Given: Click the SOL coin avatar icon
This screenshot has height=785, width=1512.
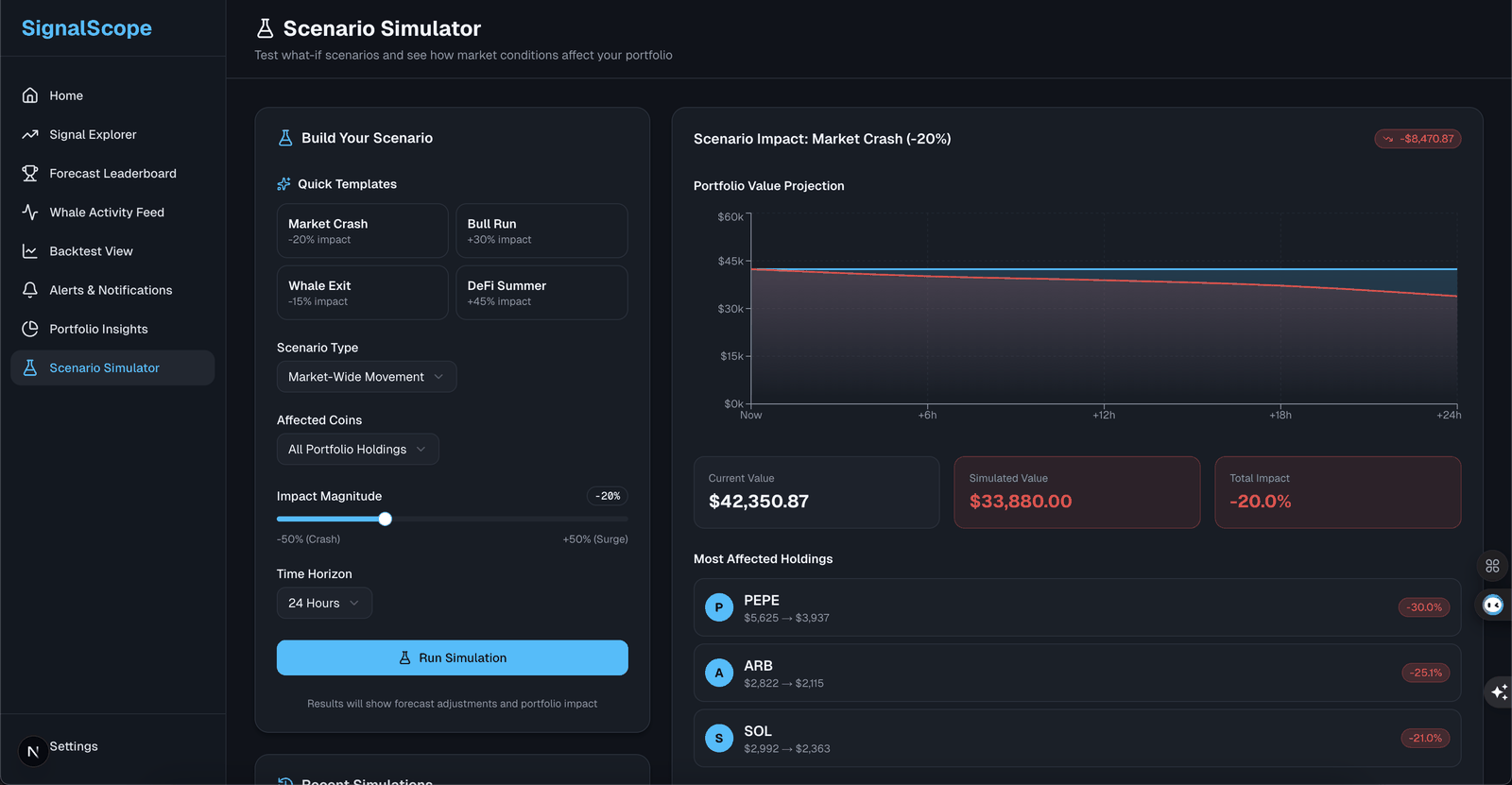Looking at the screenshot, I should (719, 738).
